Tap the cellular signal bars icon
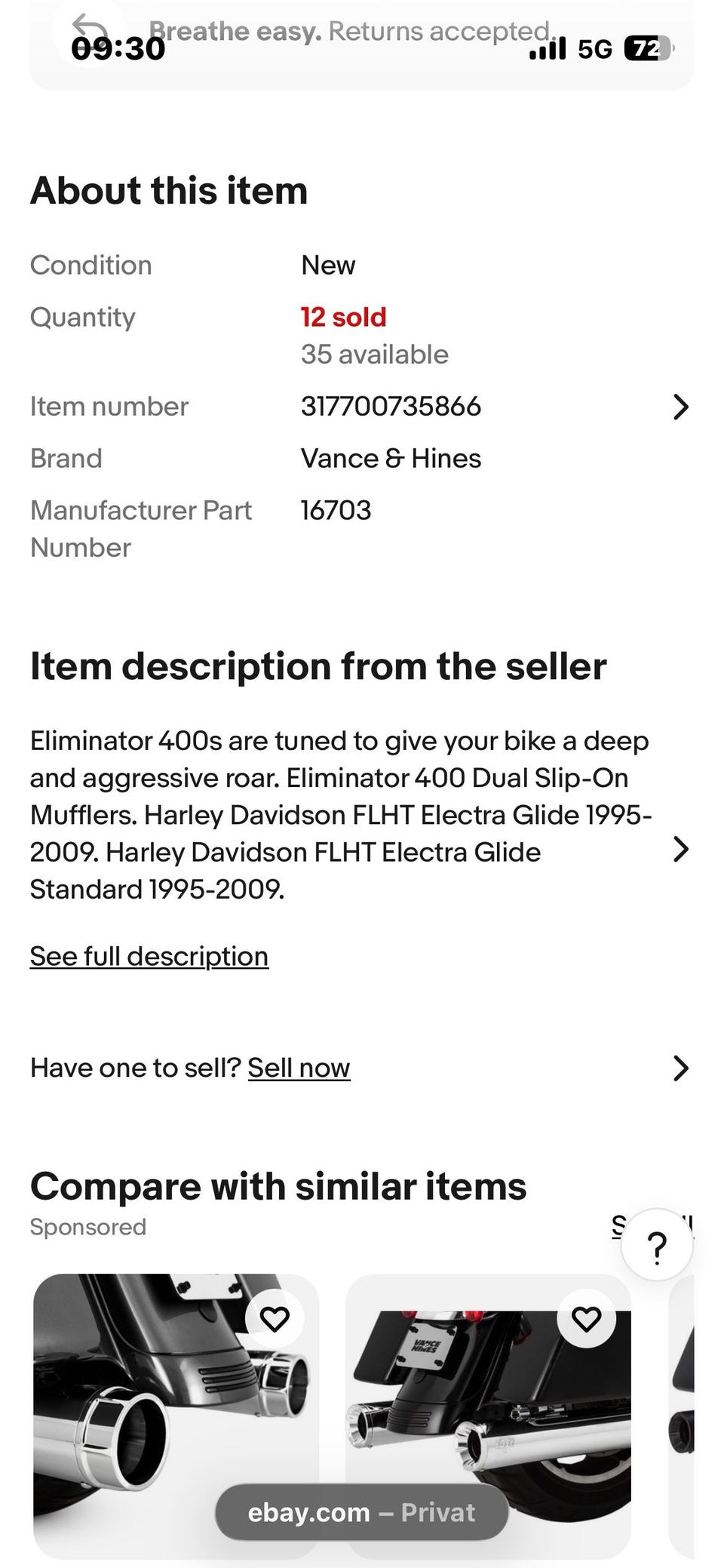 pos(548,50)
